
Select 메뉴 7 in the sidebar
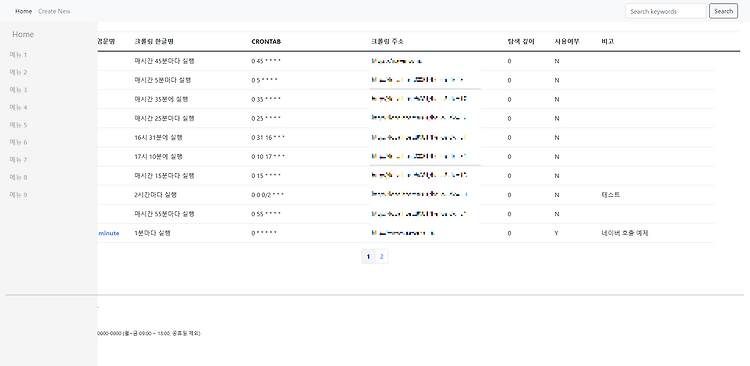[x=19, y=160]
